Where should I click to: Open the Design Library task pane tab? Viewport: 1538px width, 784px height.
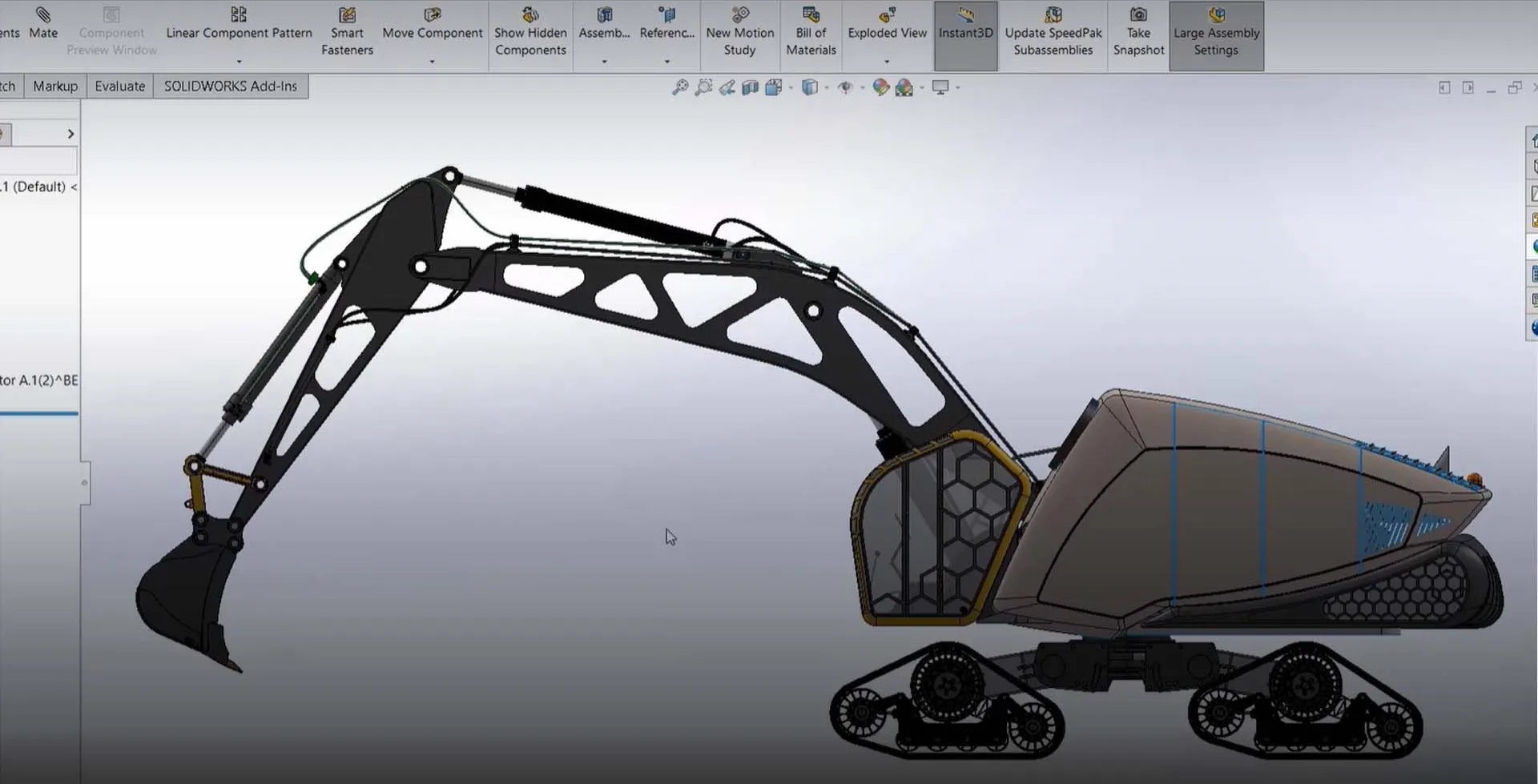click(x=1533, y=167)
